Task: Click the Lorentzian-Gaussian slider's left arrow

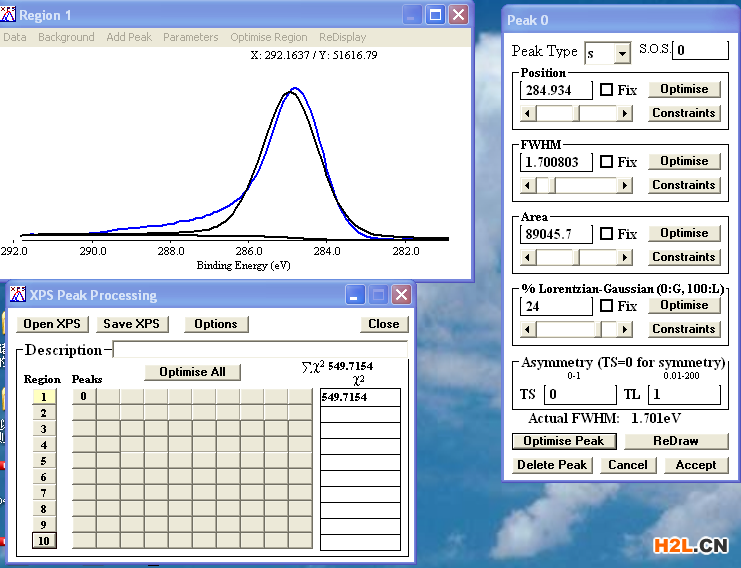Action: [528, 329]
